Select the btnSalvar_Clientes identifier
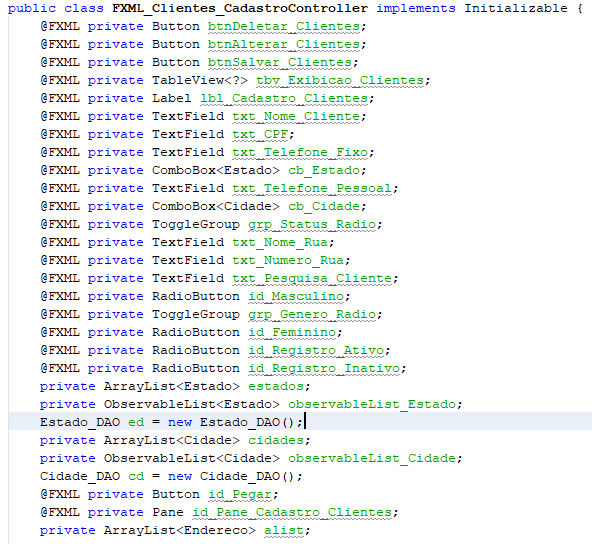The width and height of the screenshot is (592, 544). click(x=280, y=62)
